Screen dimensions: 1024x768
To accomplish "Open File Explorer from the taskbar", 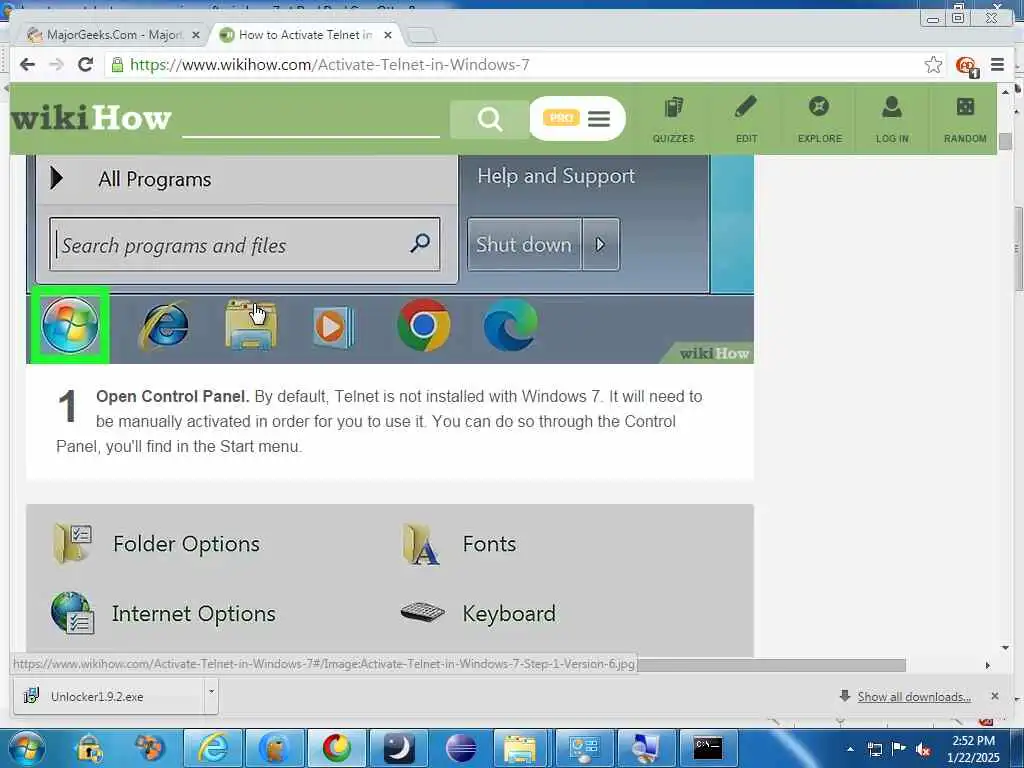I will pos(520,748).
